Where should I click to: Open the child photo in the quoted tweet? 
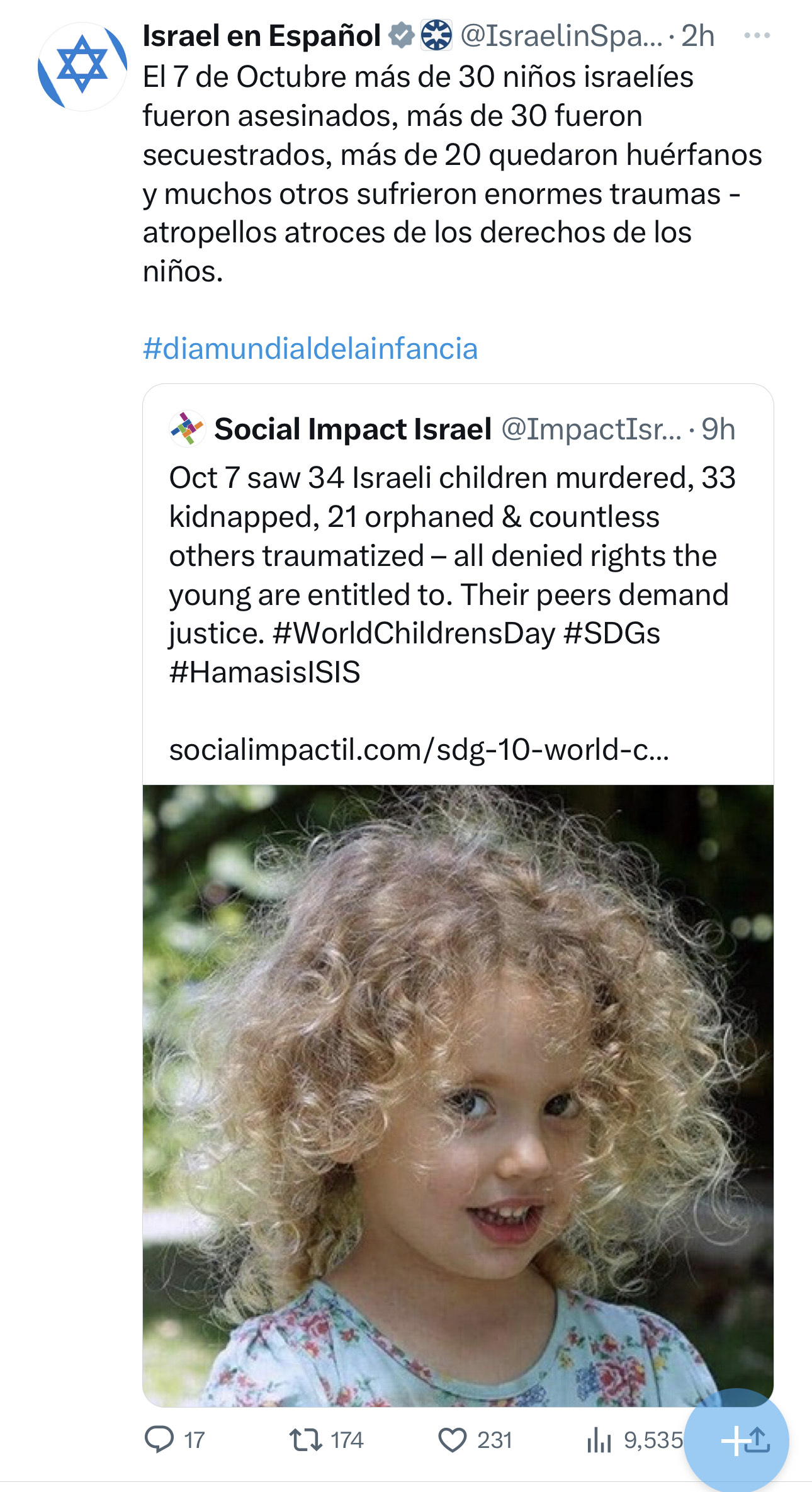click(458, 1095)
